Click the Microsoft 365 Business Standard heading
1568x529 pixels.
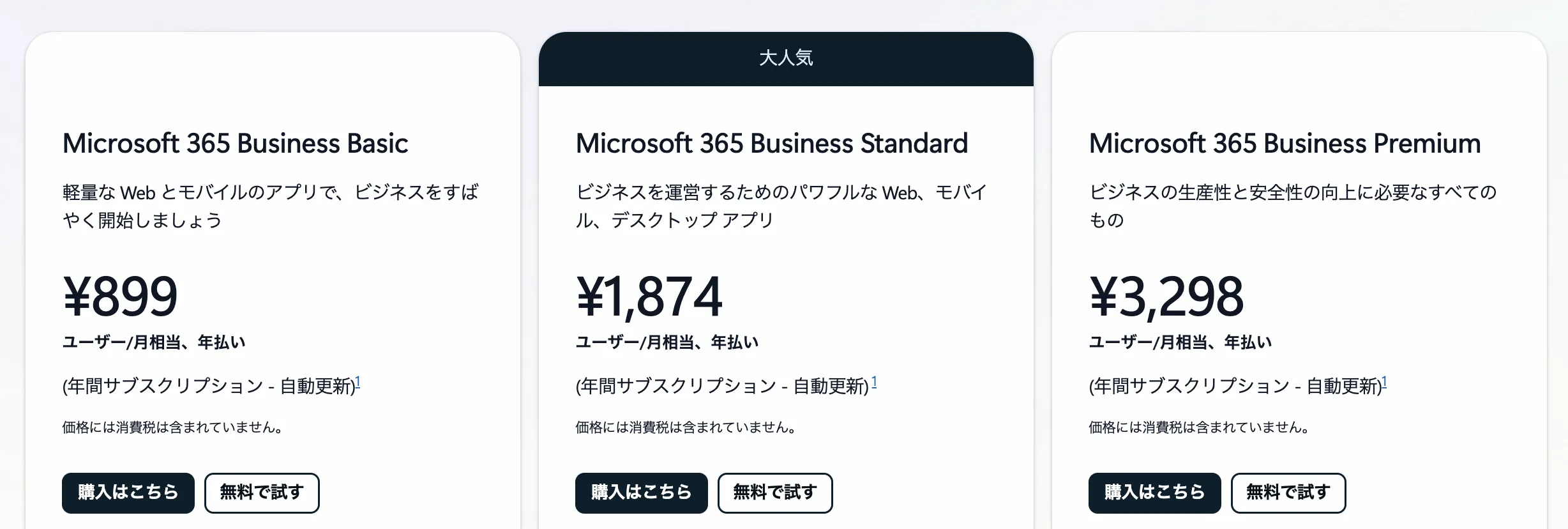pyautogui.click(x=772, y=143)
